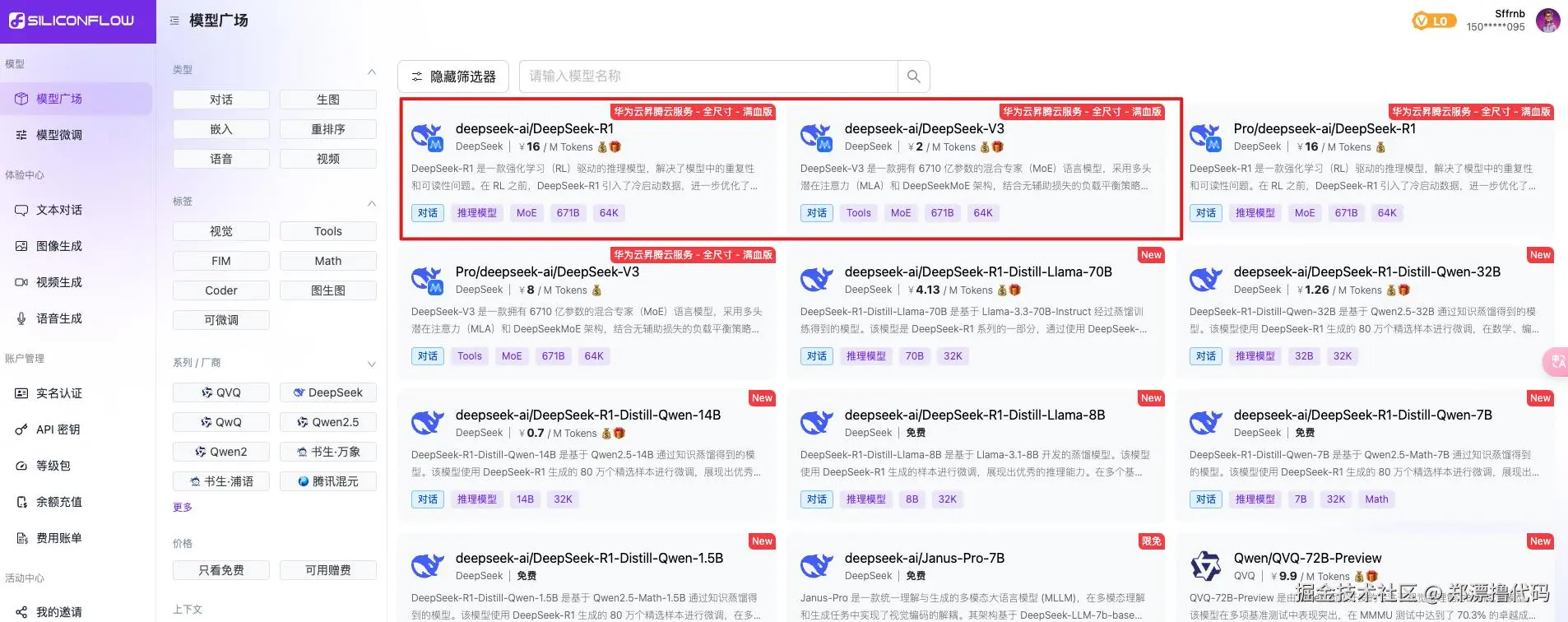The height and width of the screenshot is (622, 1568).
Task: Click the API 密钥 key icon
Action: pos(21,429)
